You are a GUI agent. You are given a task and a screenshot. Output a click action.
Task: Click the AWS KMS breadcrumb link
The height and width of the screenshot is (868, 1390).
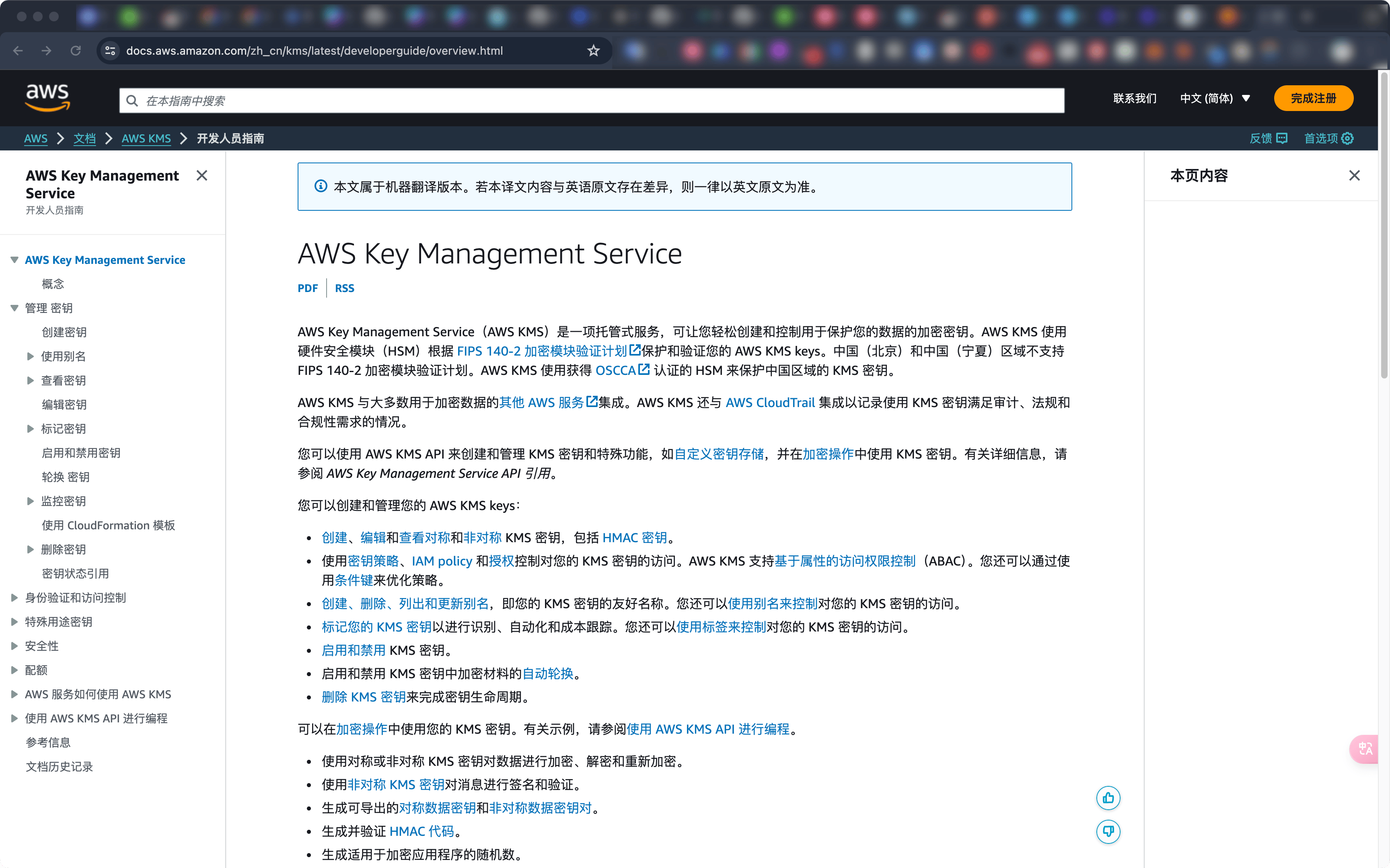146,138
